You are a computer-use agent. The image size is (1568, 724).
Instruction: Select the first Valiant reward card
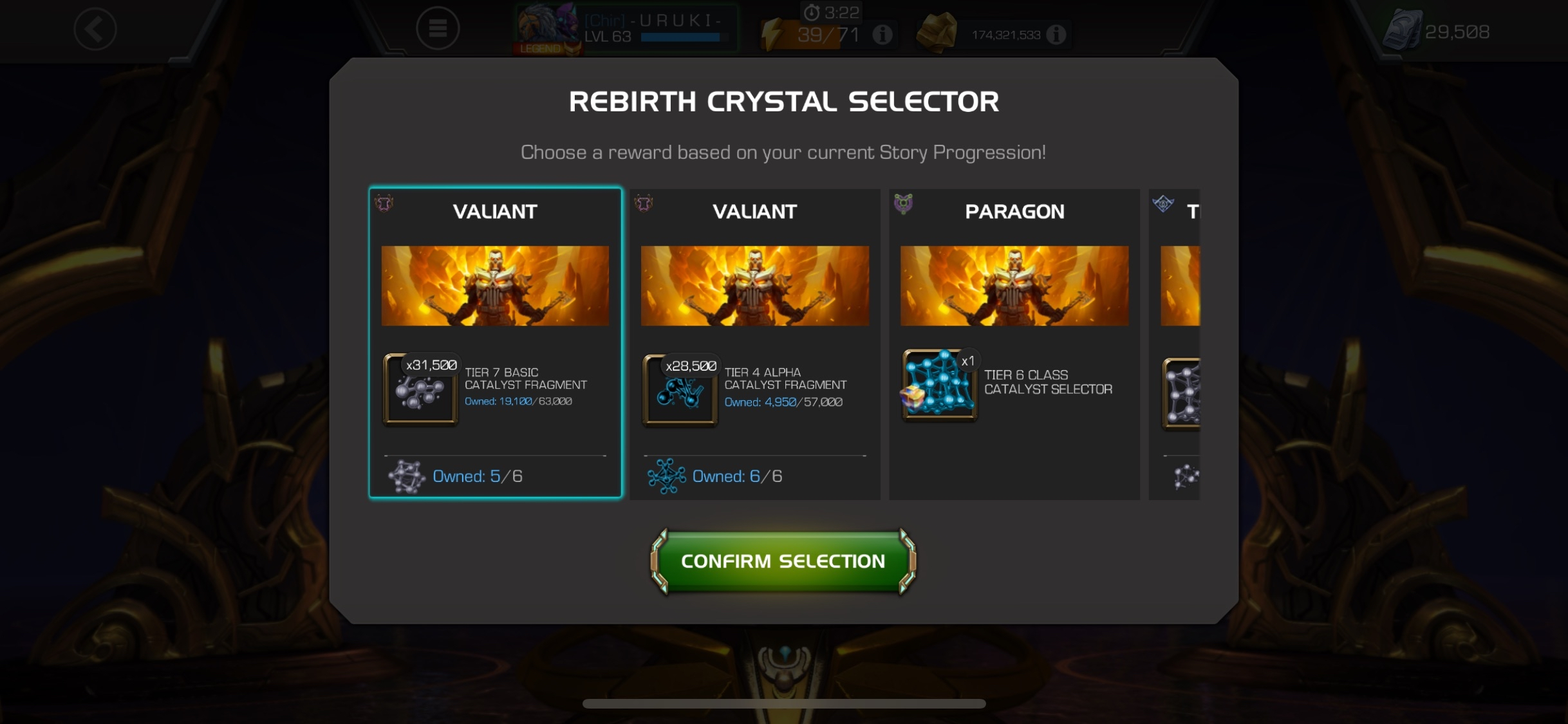coord(495,343)
